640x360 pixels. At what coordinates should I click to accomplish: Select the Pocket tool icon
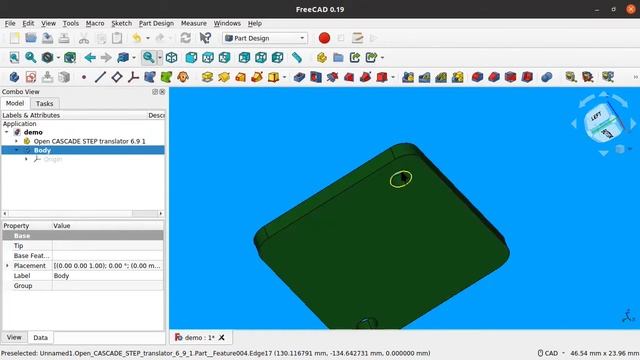(299, 77)
